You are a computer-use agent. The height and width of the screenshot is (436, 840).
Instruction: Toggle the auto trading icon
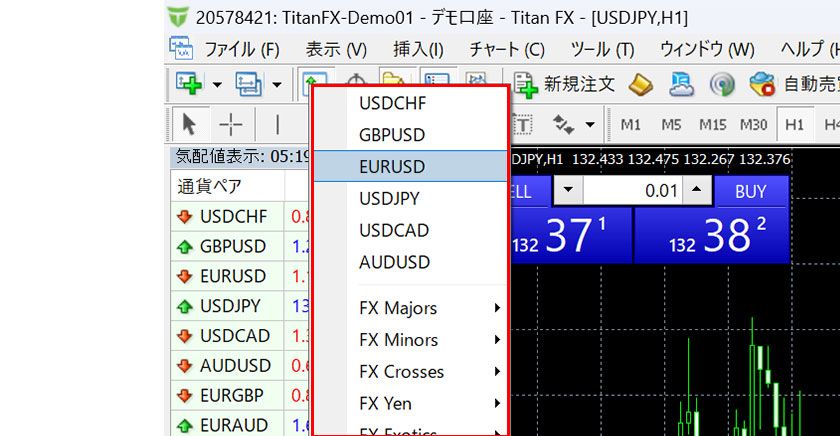762,85
